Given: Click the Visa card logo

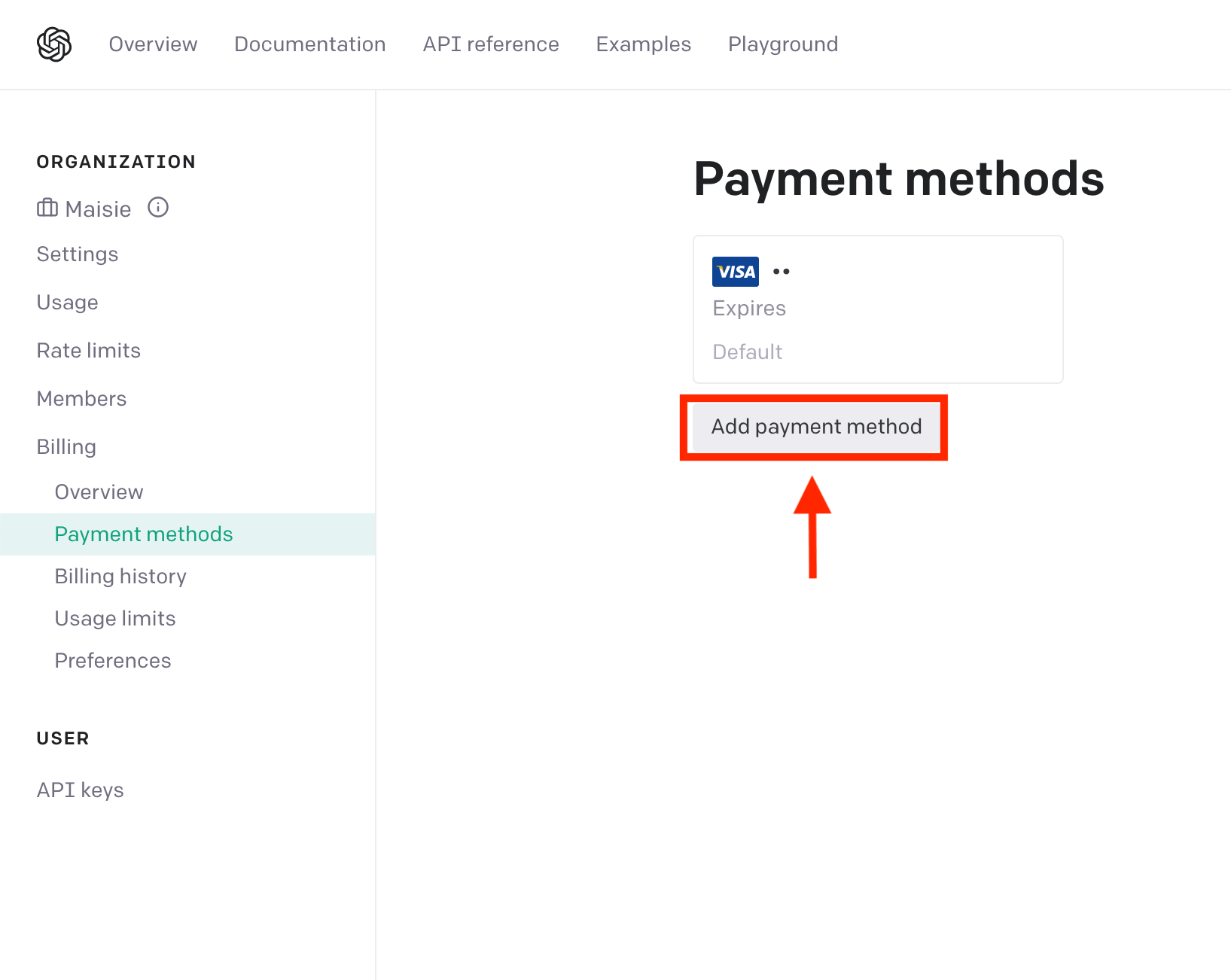Looking at the screenshot, I should 735,271.
